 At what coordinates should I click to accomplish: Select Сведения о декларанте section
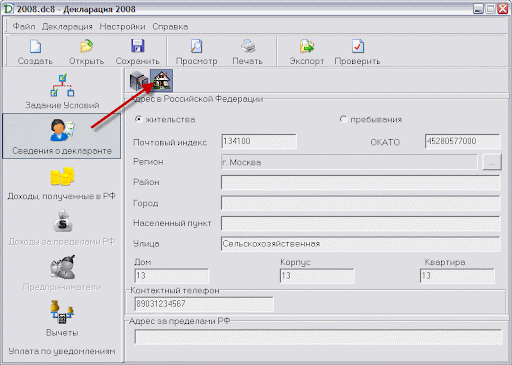(x=62, y=136)
